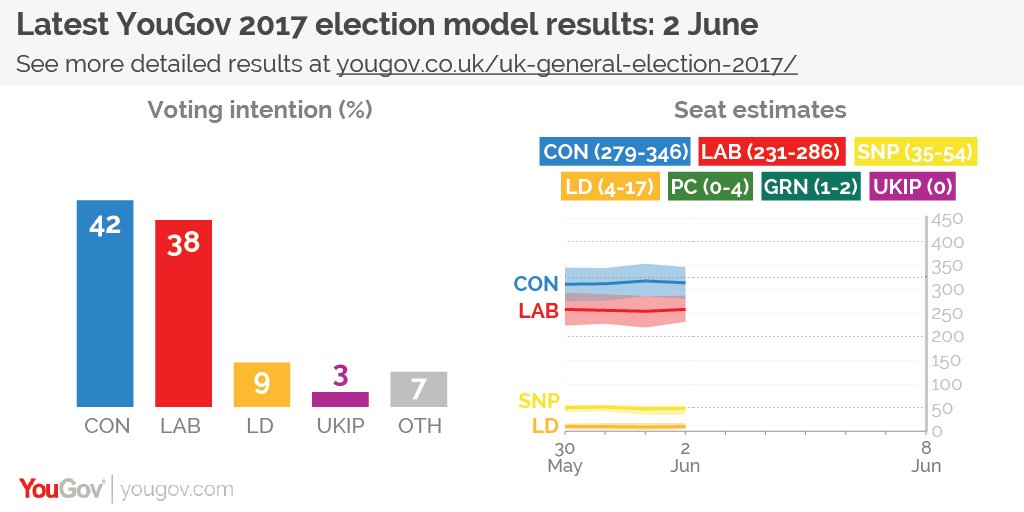The image size is (1024, 512).
Task: Select the PC (0-4) legend badge
Action: pyautogui.click(x=711, y=187)
